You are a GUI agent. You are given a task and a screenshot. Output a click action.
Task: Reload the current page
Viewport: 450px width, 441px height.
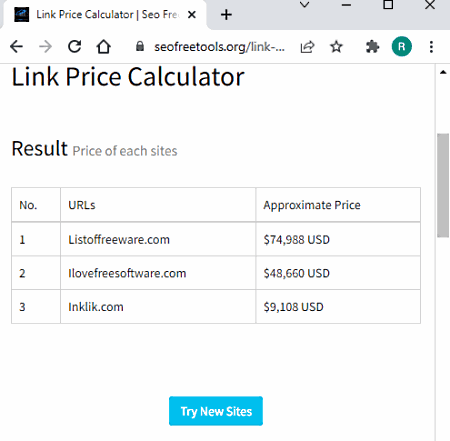tap(75, 47)
